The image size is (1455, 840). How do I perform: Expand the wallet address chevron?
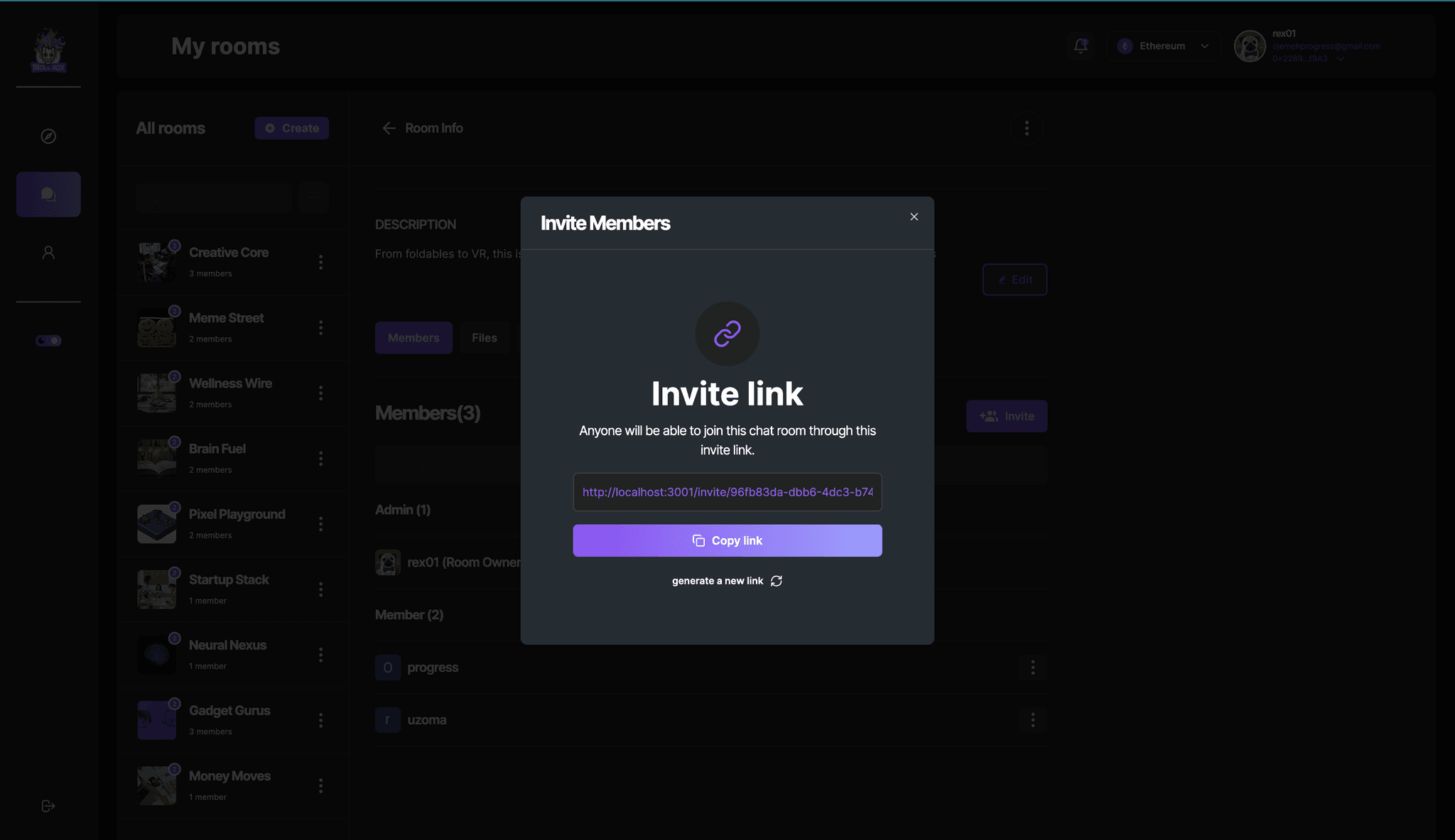click(1341, 59)
